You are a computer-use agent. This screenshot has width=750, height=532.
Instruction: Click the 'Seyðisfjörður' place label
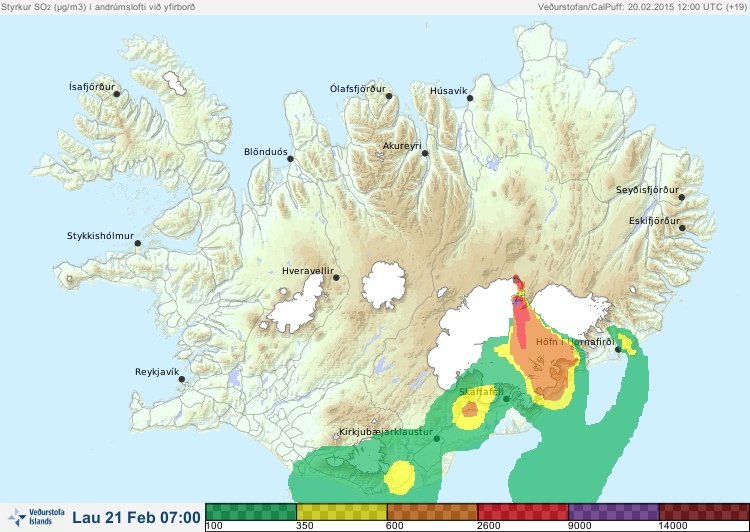pos(647,190)
